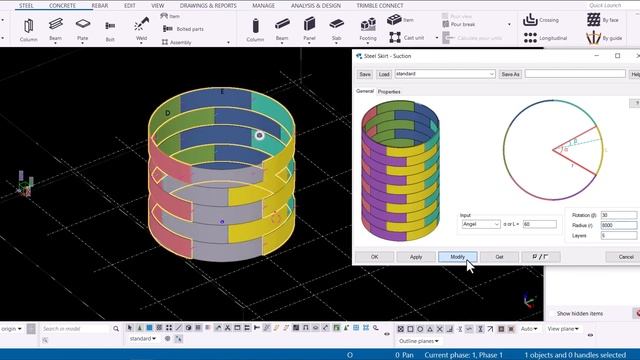The image size is (640, 360).
Task: Activate the Bolt tool
Action: [110, 30]
